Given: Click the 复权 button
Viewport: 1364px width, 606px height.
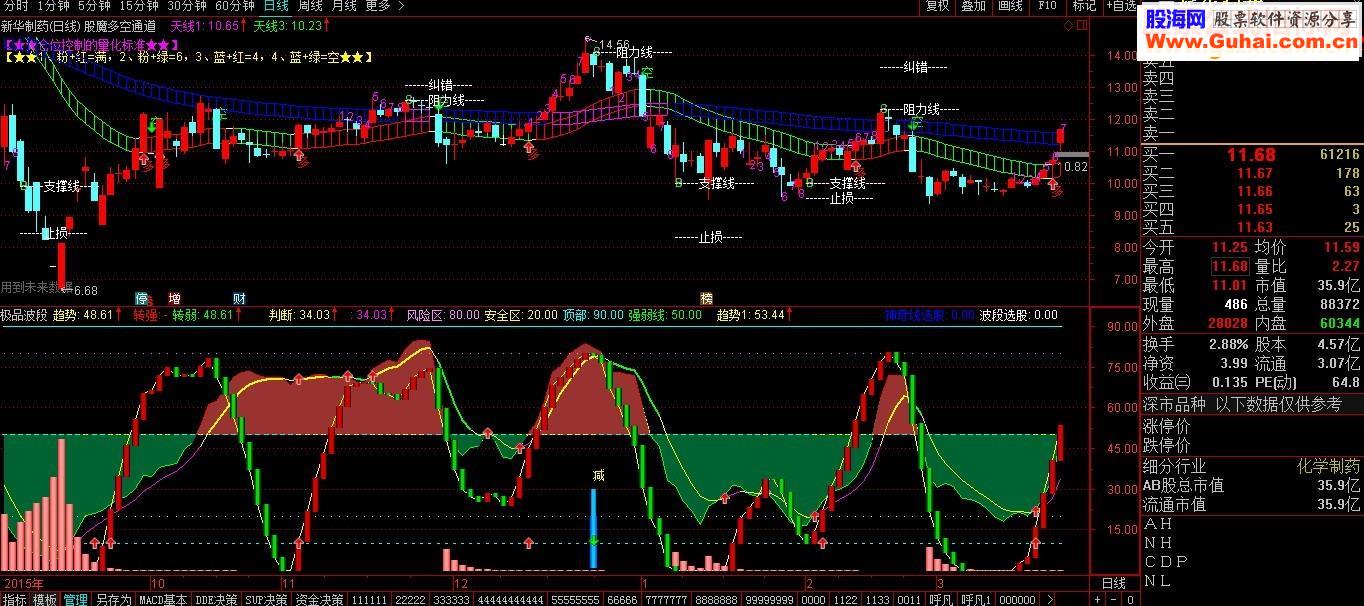Looking at the screenshot, I should 937,6.
